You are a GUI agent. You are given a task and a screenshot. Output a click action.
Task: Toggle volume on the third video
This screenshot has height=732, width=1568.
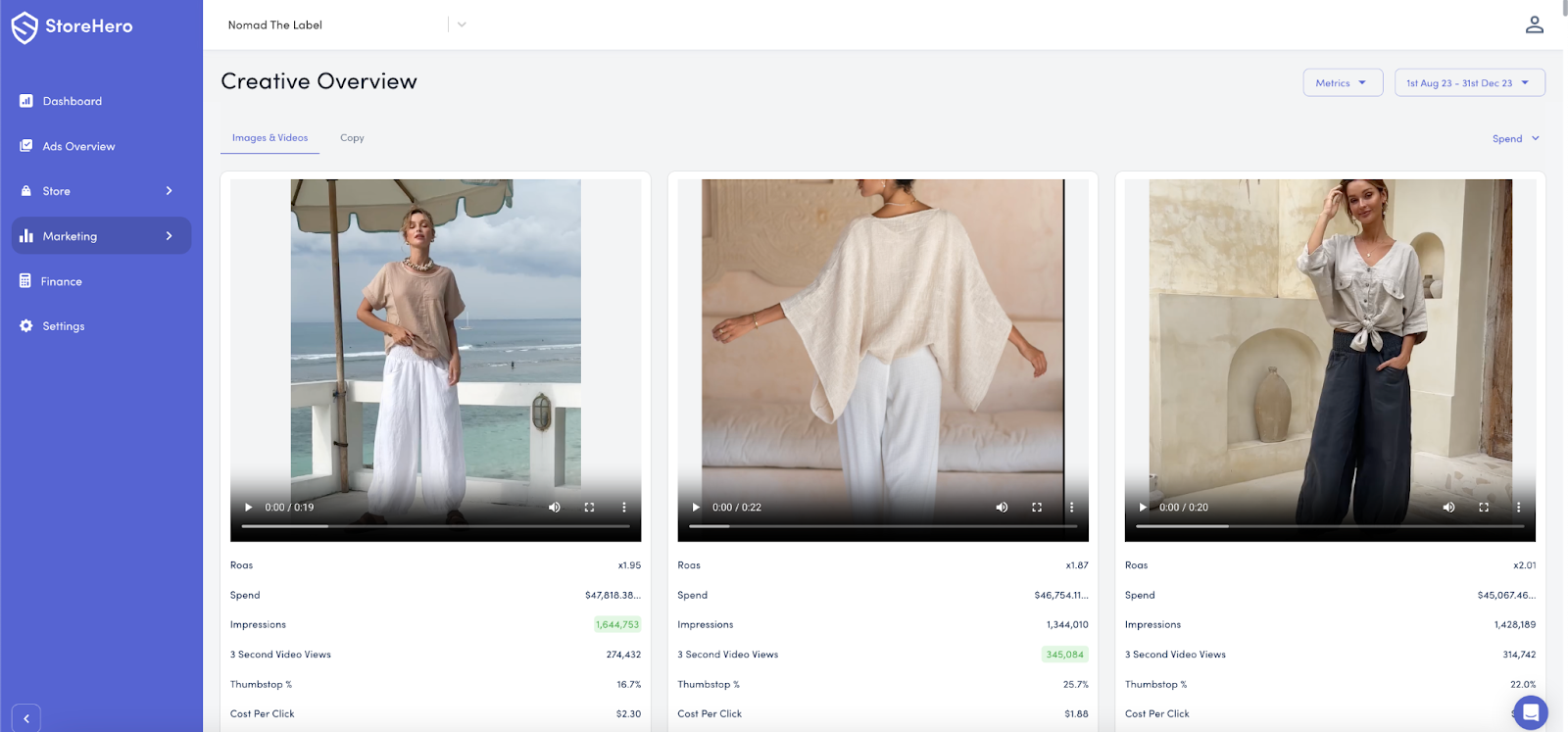click(1448, 508)
